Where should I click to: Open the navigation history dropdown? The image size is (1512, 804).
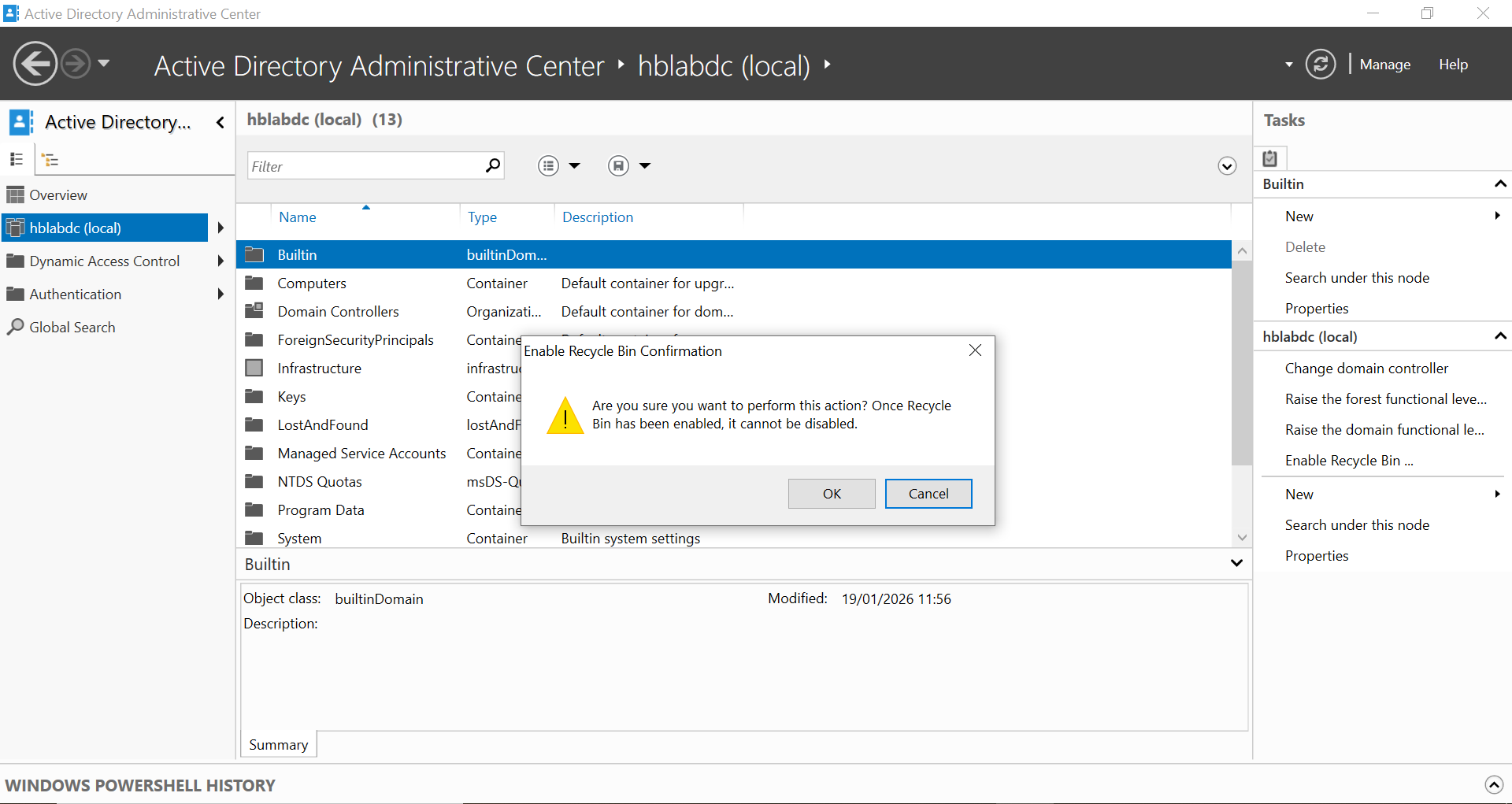[103, 63]
